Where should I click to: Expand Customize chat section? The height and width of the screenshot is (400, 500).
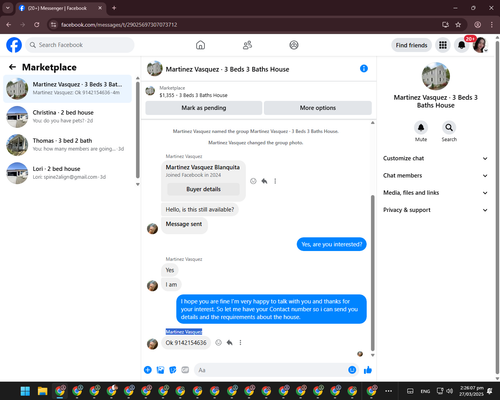coord(435,158)
